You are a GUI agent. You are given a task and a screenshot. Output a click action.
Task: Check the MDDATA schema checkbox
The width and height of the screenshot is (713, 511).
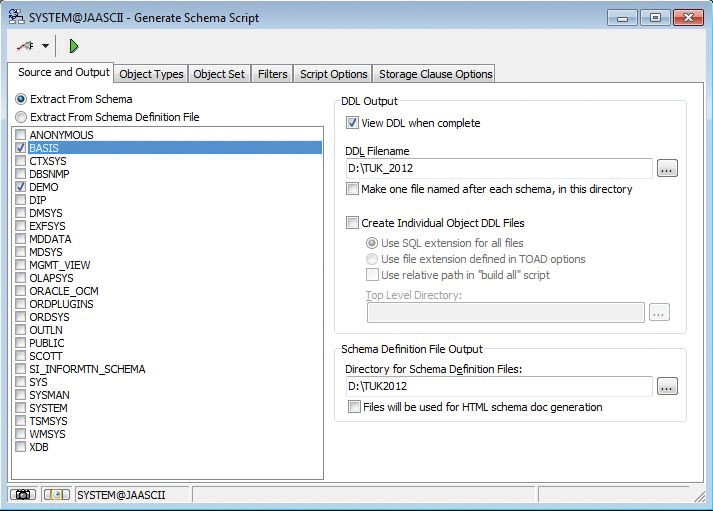pos(20,239)
